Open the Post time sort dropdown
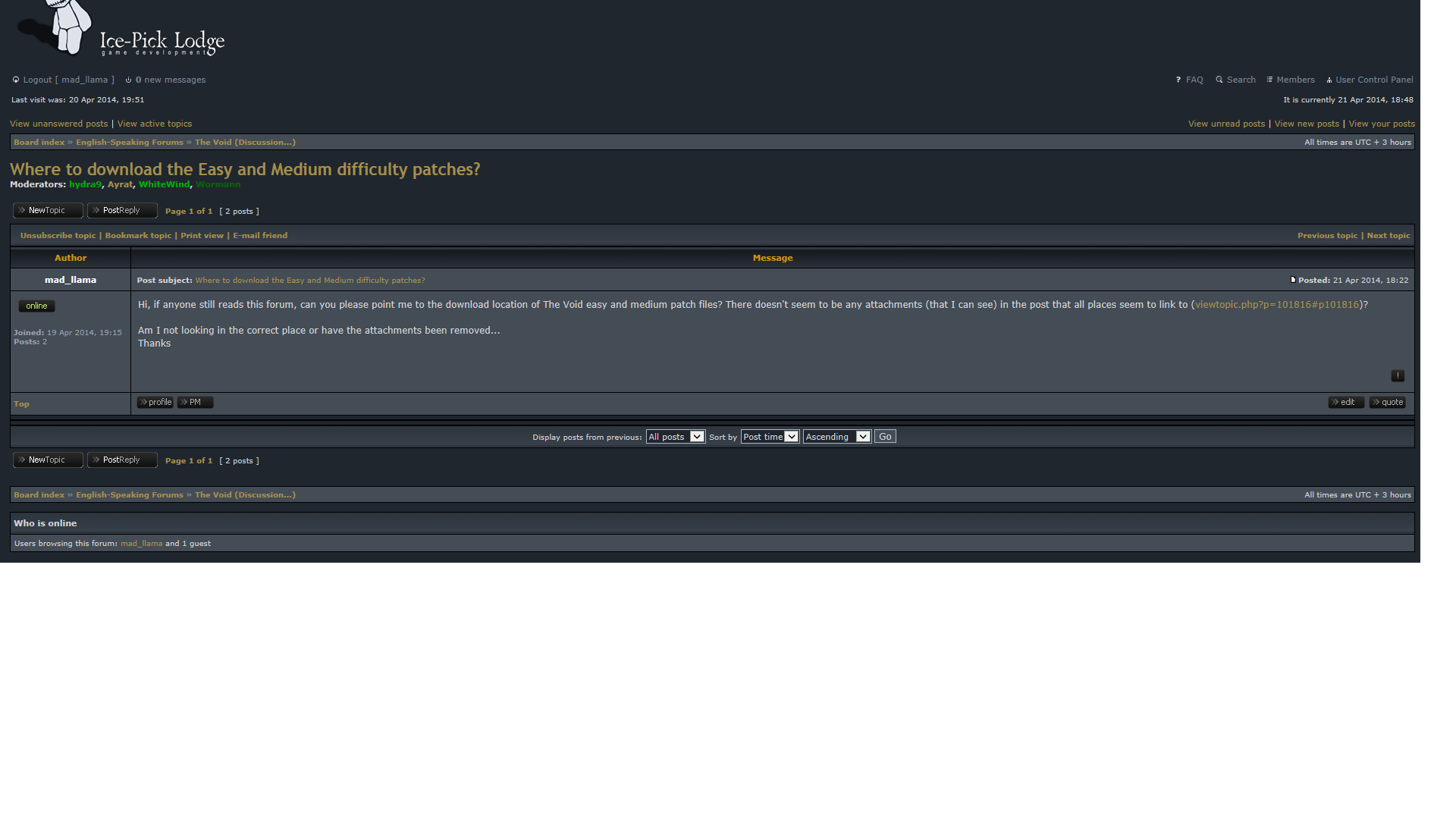 [x=770, y=437]
